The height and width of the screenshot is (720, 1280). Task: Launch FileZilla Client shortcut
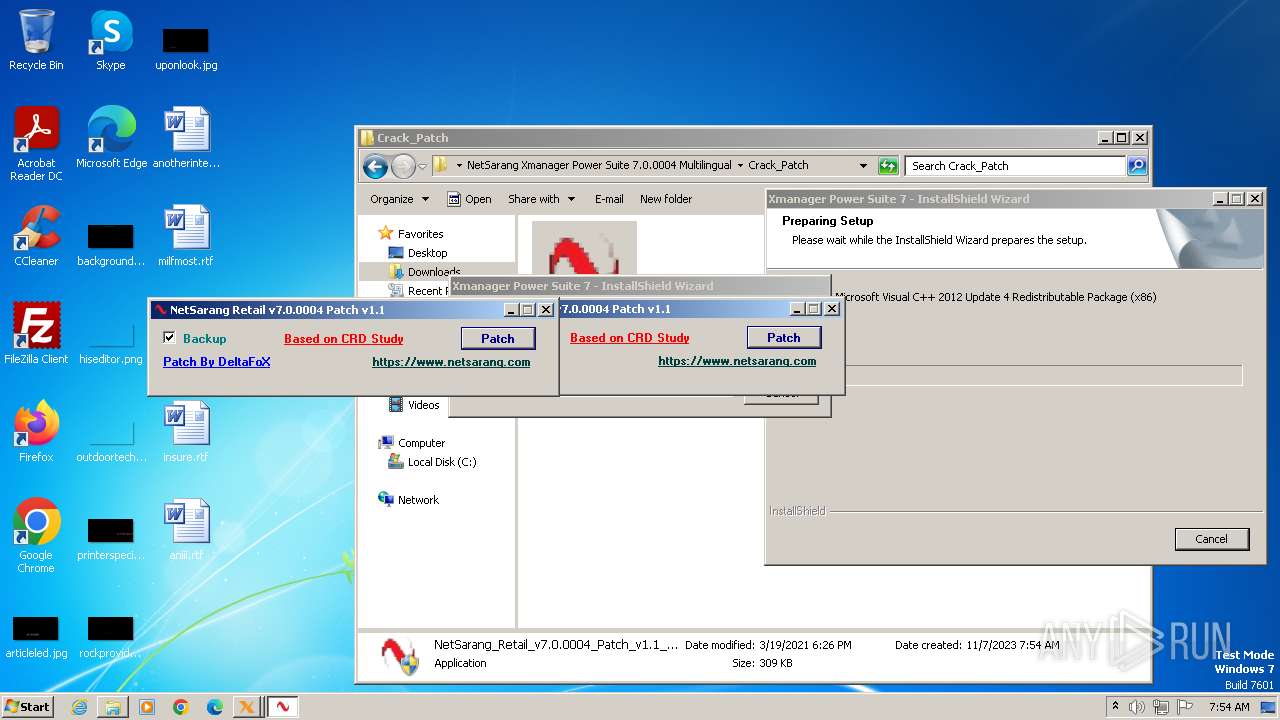click(36, 334)
